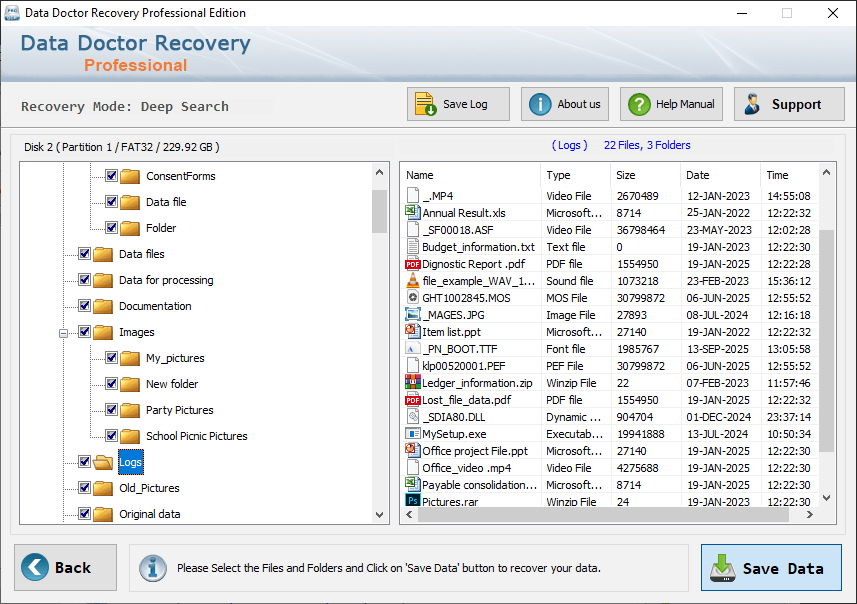Open the Help Manual
The width and height of the screenshot is (857, 604).
(x=671, y=104)
